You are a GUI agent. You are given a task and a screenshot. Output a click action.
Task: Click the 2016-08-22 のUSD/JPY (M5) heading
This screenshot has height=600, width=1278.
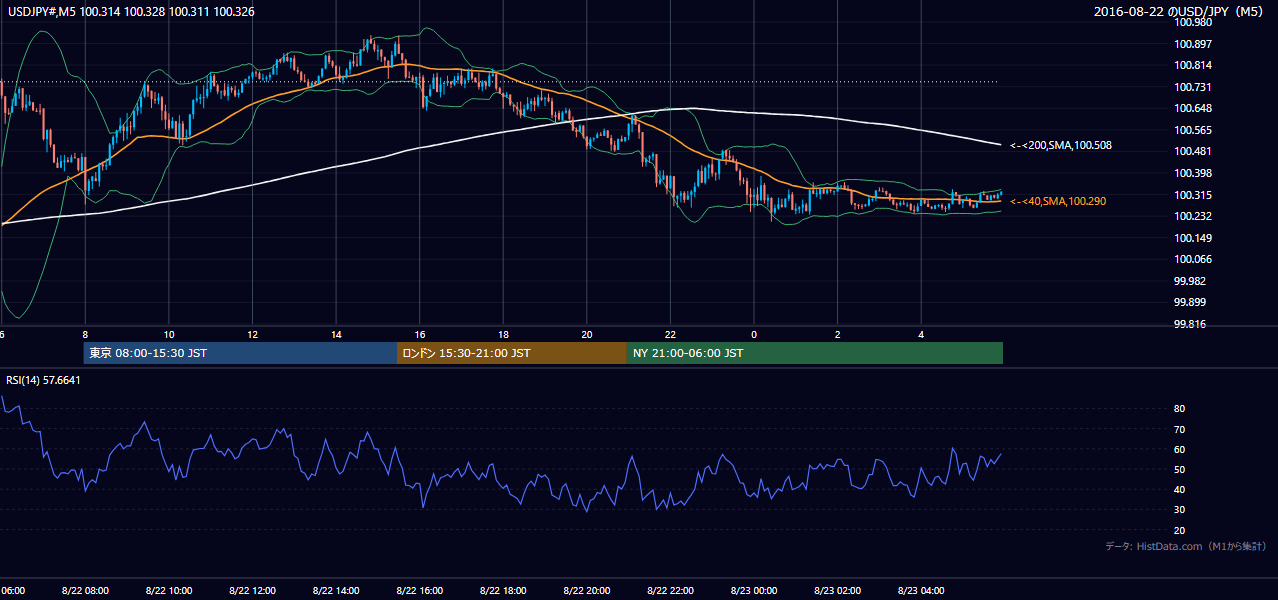(1177, 12)
